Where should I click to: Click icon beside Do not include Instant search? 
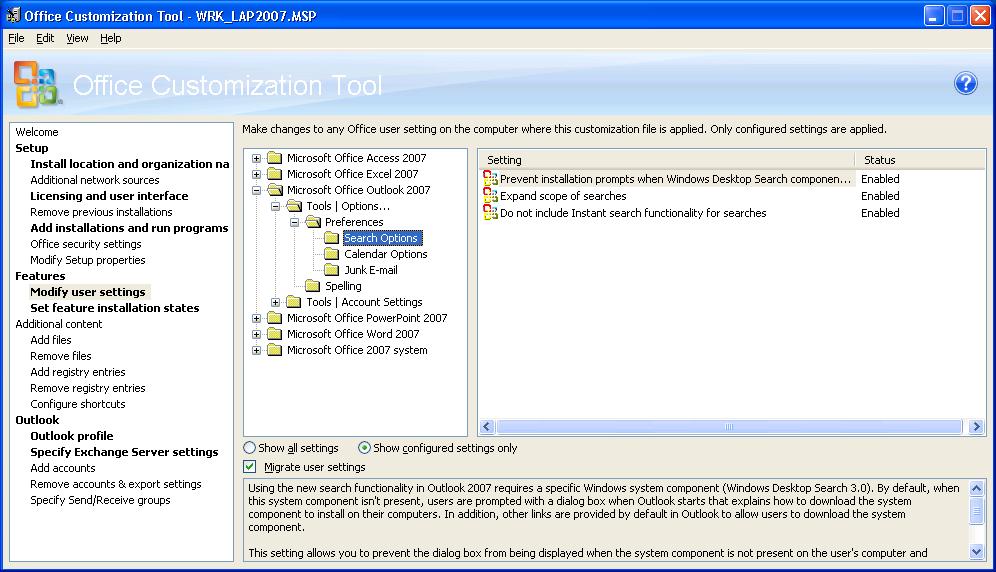tap(490, 212)
